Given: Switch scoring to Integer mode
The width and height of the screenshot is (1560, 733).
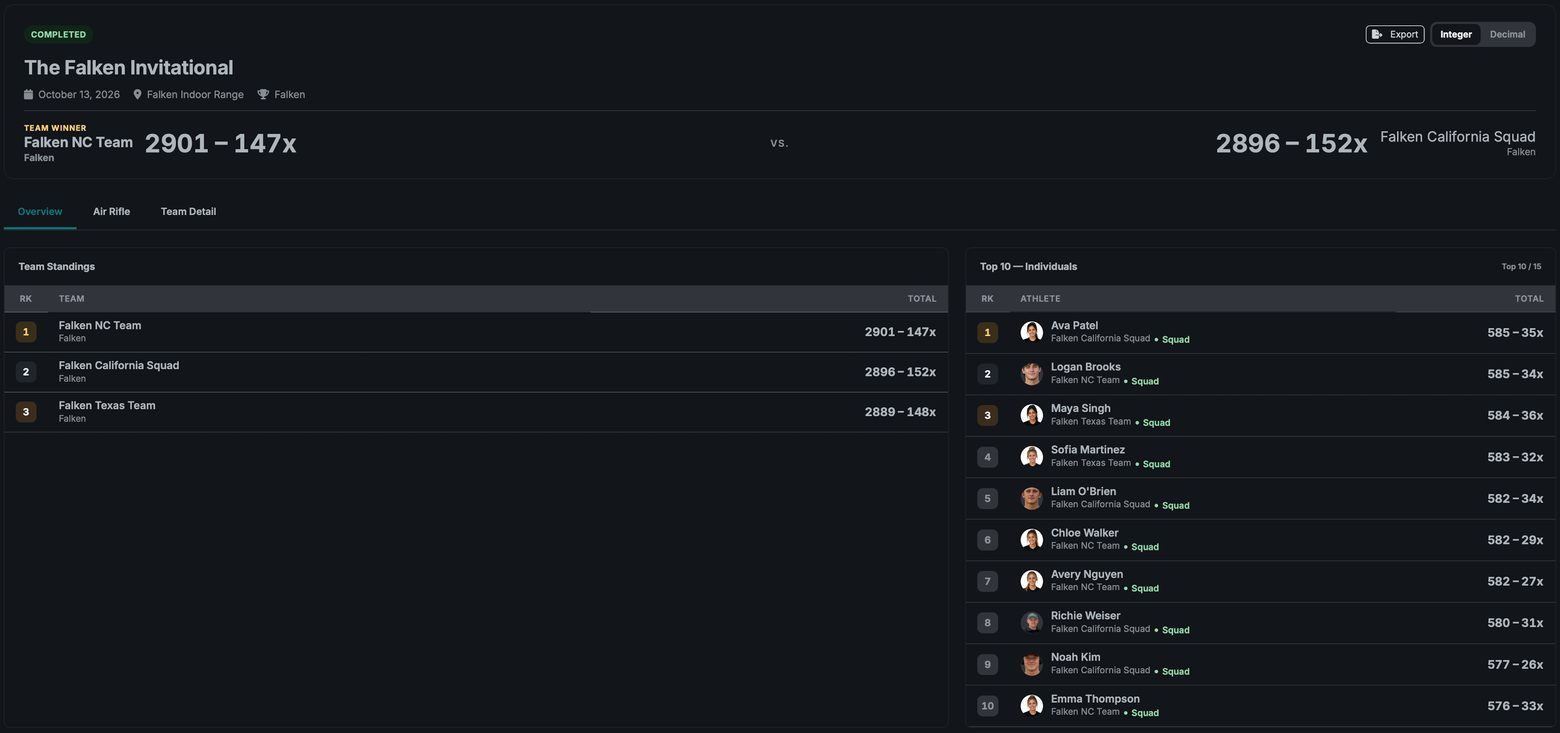Looking at the screenshot, I should tap(1456, 34).
